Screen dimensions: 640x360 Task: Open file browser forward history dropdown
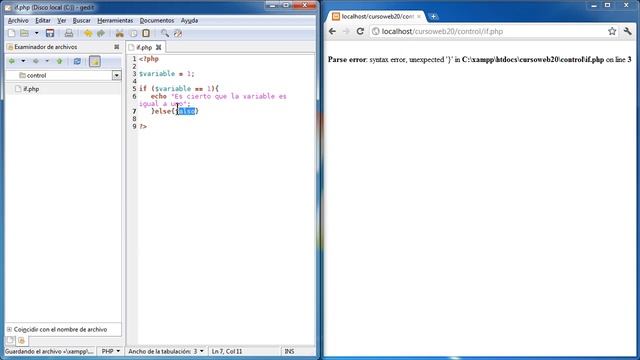(47, 61)
